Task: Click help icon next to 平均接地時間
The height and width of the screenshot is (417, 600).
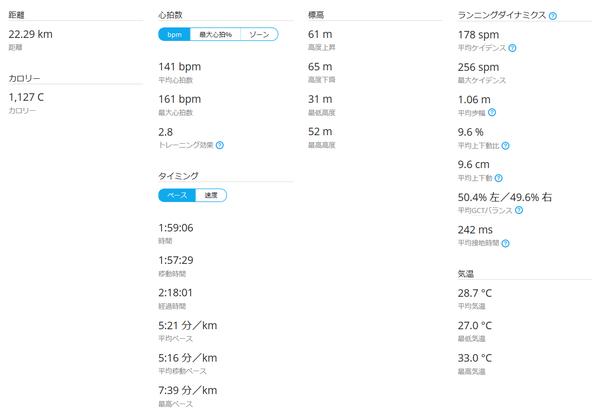Action: pyautogui.click(x=505, y=243)
